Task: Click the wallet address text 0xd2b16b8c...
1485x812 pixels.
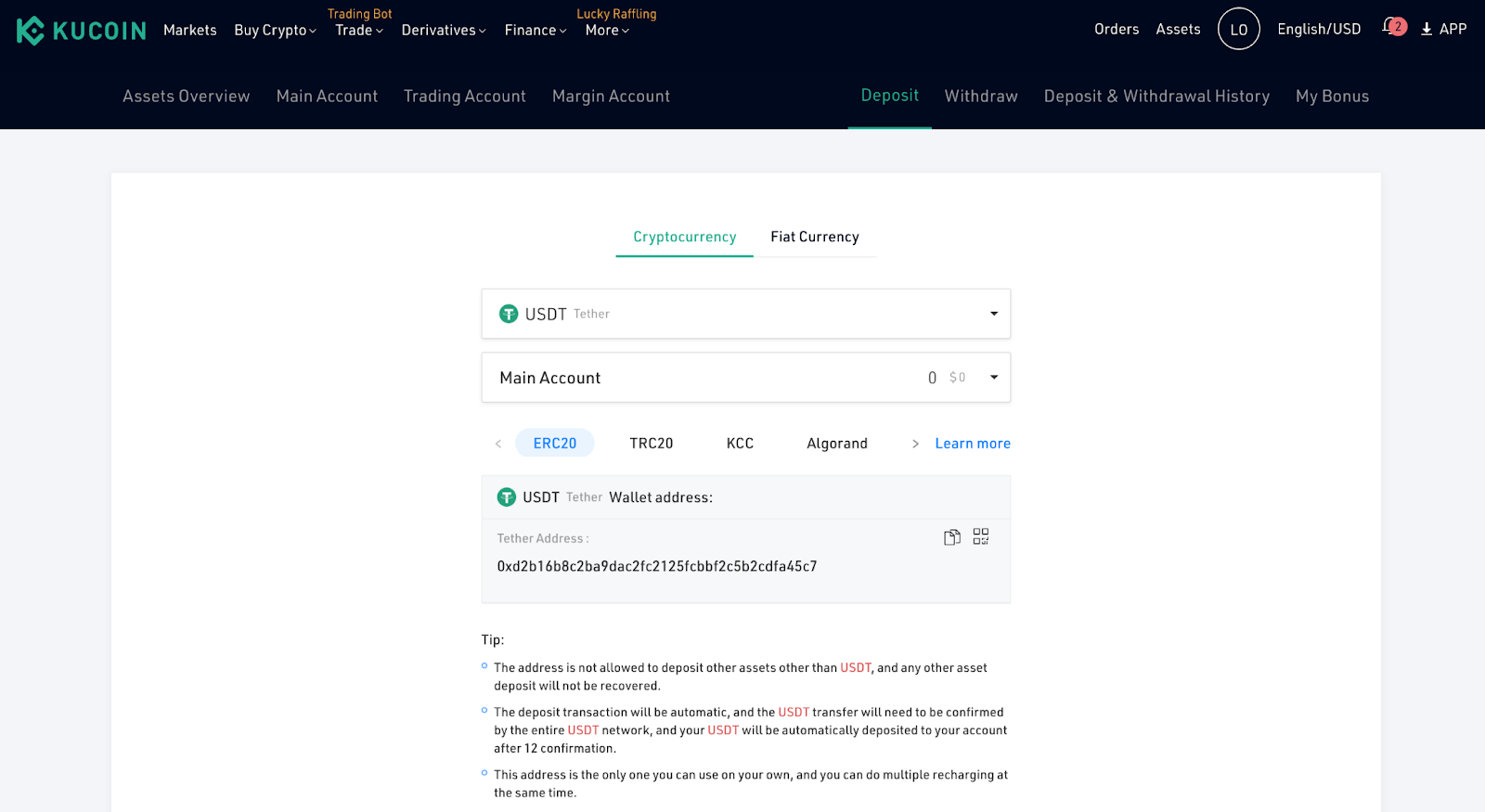Action: 657,566
